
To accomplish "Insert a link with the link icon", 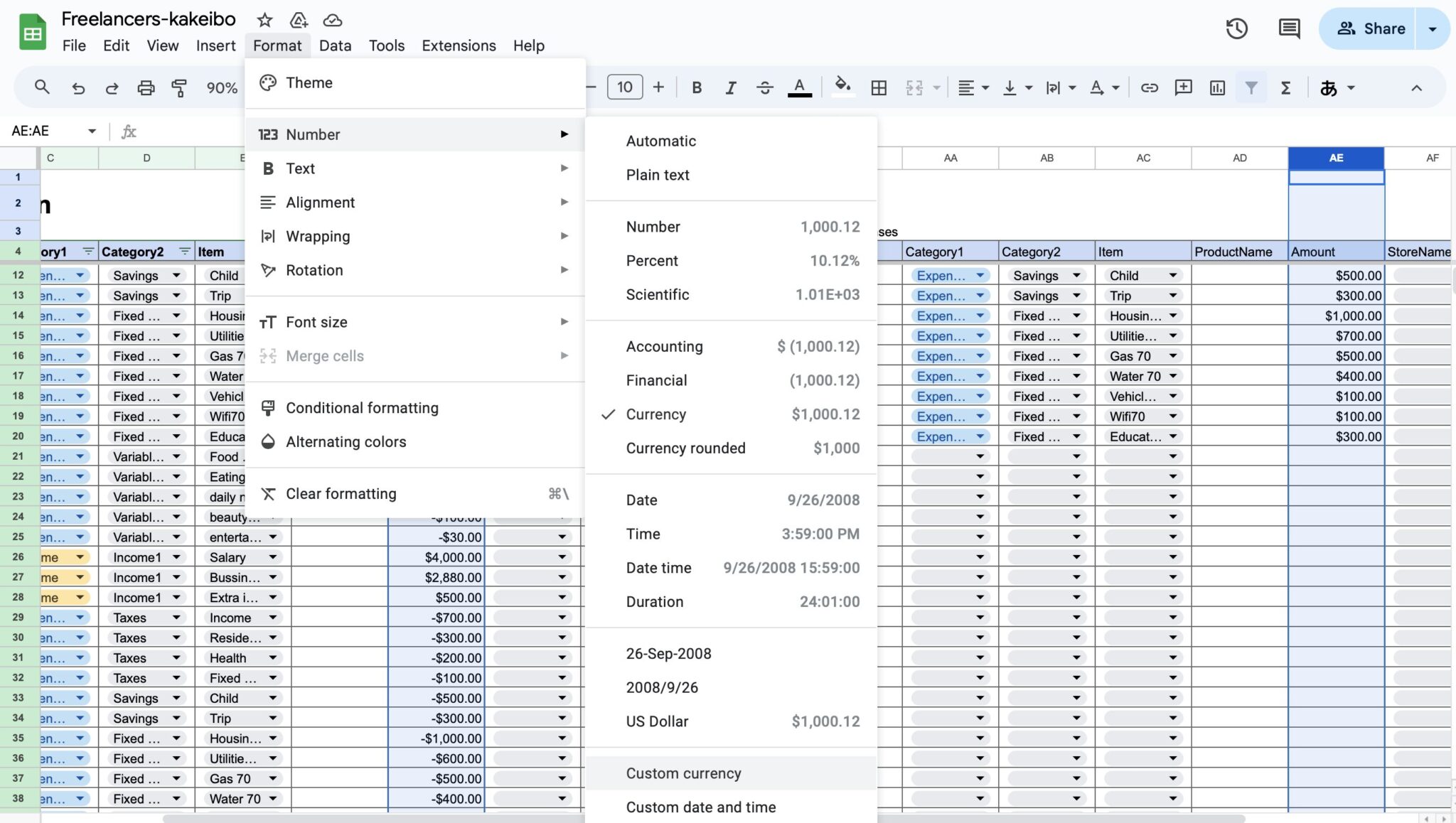I will [x=1149, y=87].
